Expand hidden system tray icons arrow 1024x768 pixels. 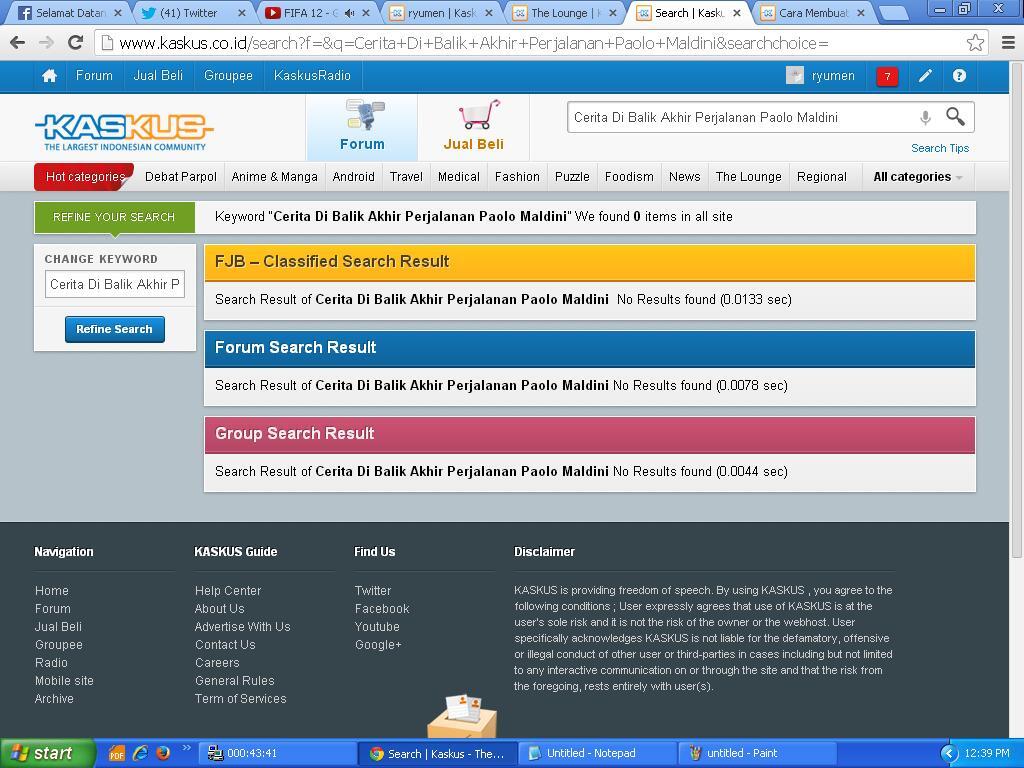950,754
